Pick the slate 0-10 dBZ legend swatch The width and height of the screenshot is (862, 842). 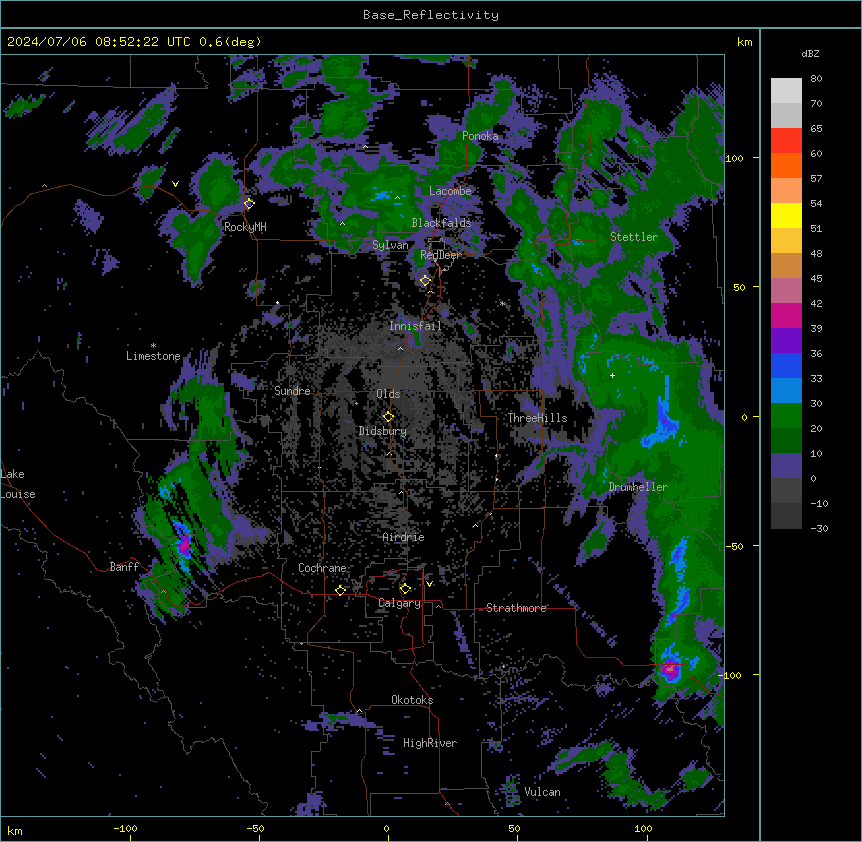point(786,466)
